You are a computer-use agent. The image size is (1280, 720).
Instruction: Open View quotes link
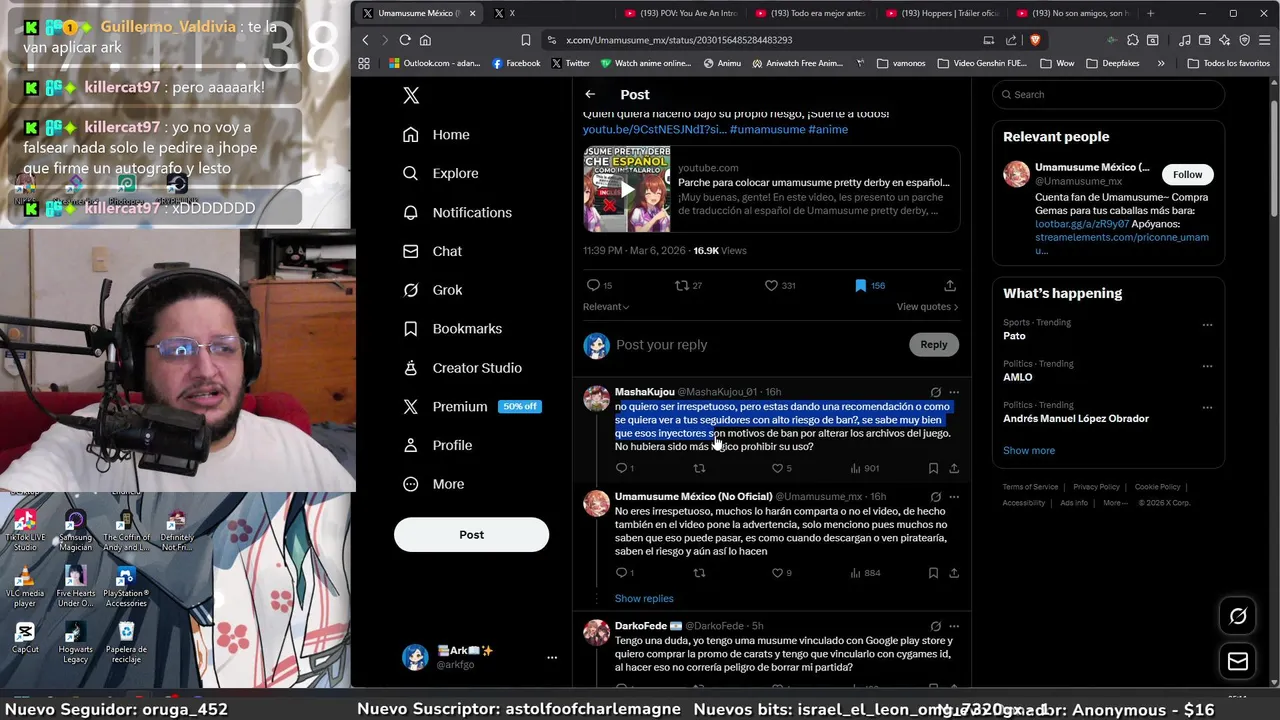pyautogui.click(x=927, y=307)
